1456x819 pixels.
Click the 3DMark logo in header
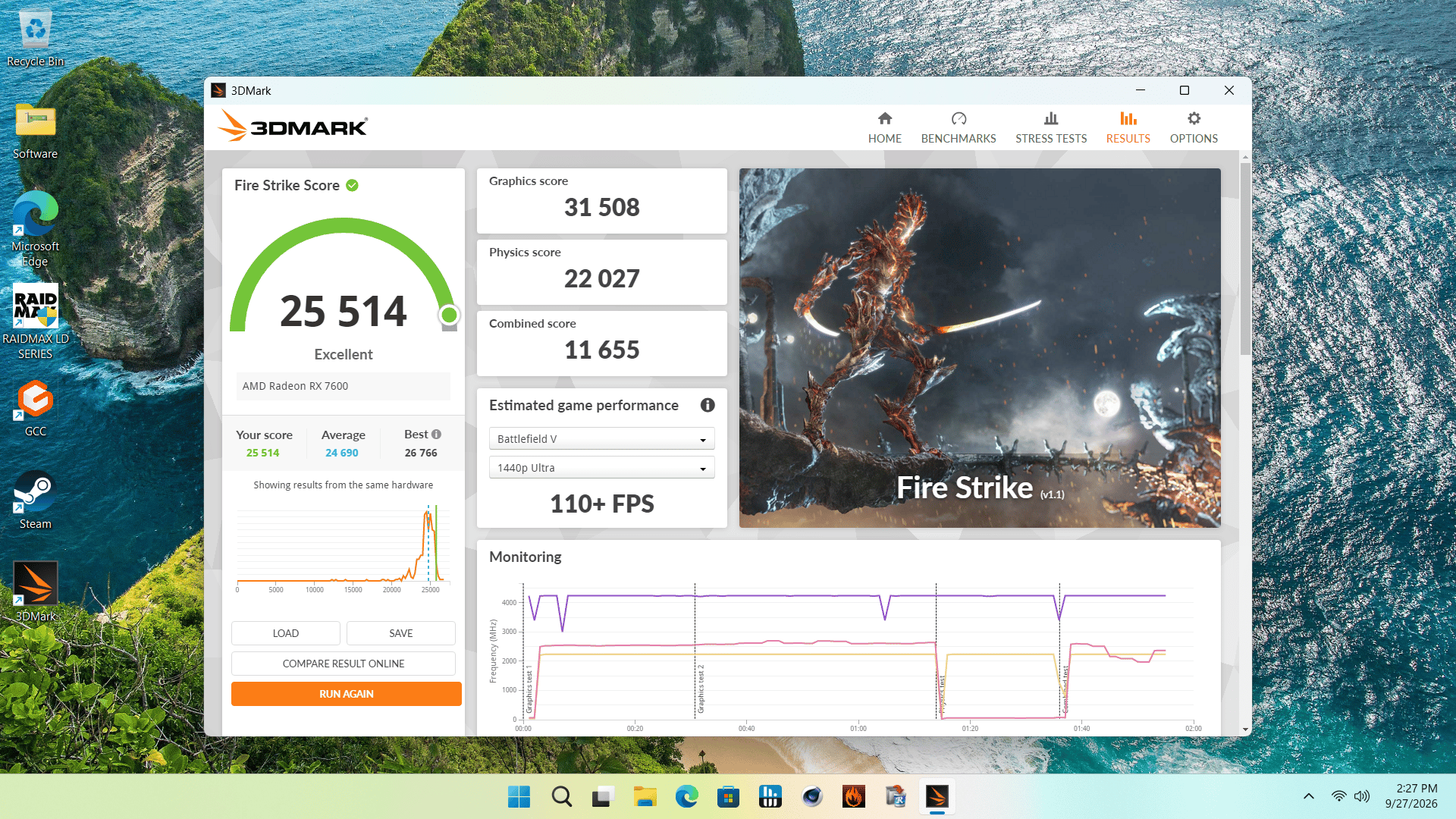point(293,127)
